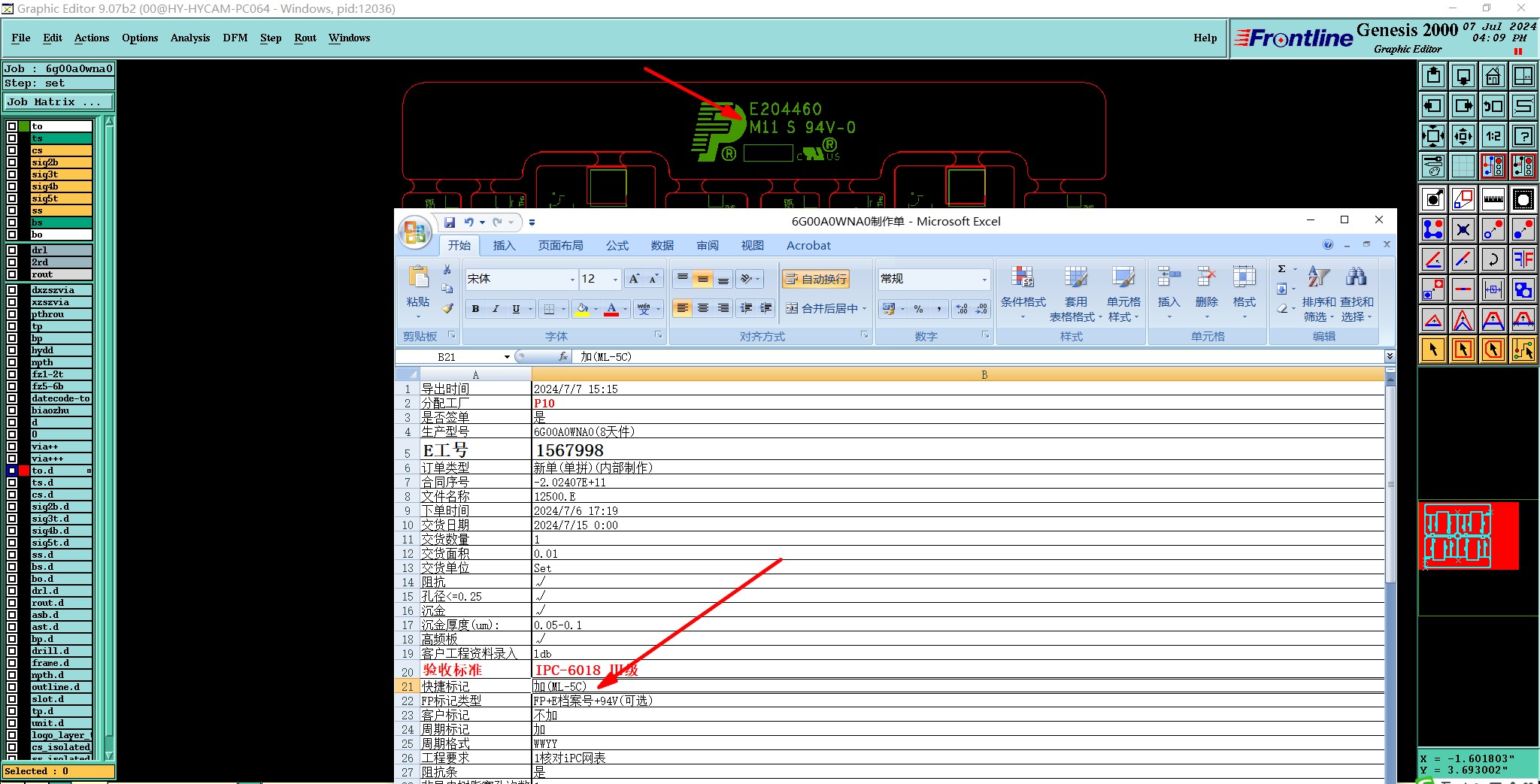Click the percent style icon
Screen dimensions: 1540x784
click(x=918, y=309)
